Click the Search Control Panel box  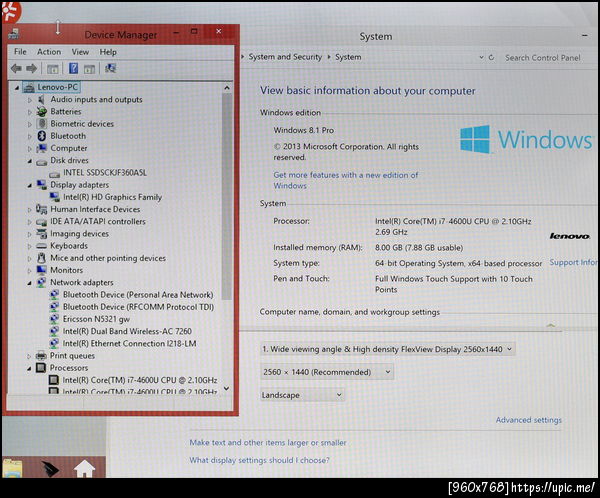coord(543,58)
